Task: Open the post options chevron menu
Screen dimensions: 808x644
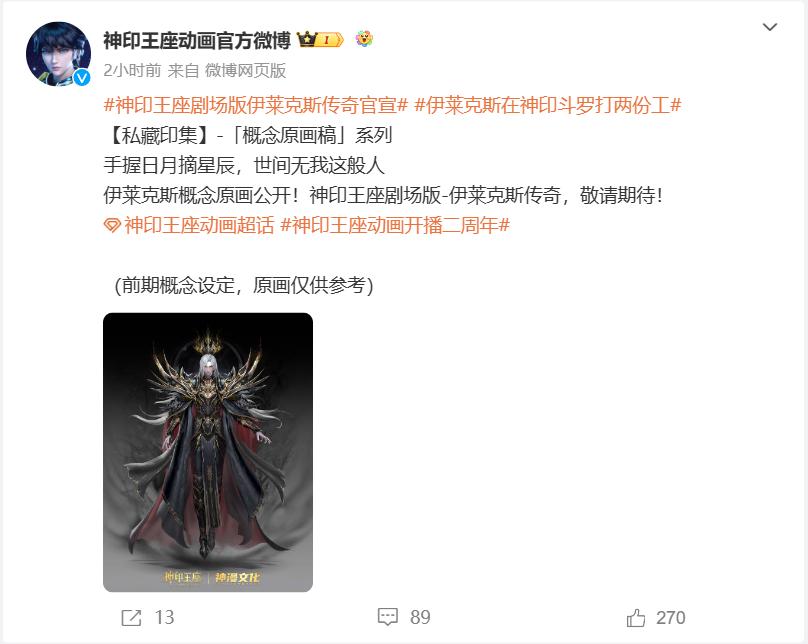Action: pos(769,27)
